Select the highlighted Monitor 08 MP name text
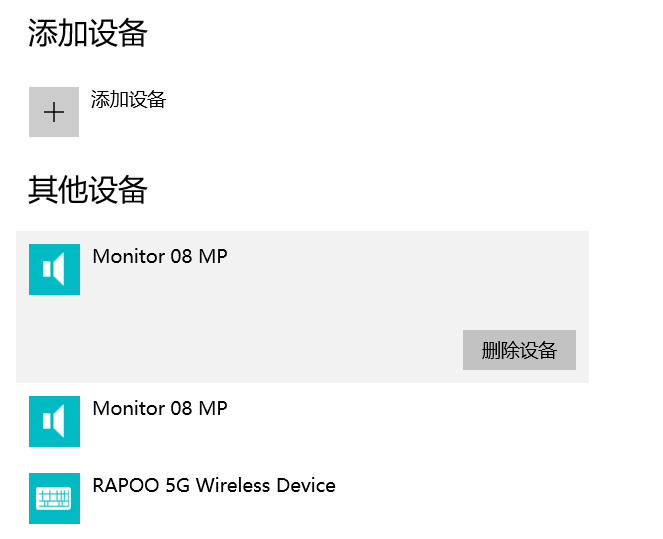The width and height of the screenshot is (663, 539). (159, 257)
